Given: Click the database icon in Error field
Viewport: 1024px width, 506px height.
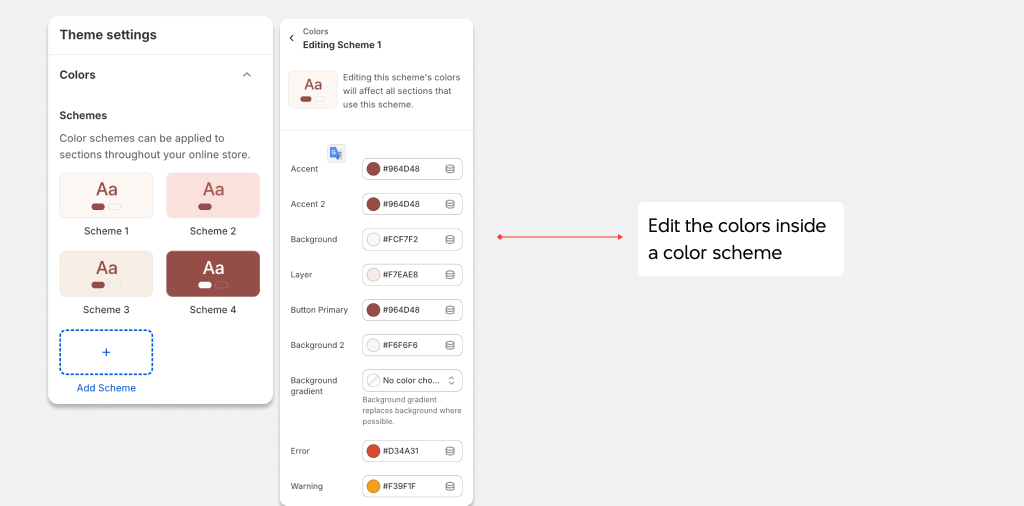Looking at the screenshot, I should (x=450, y=451).
